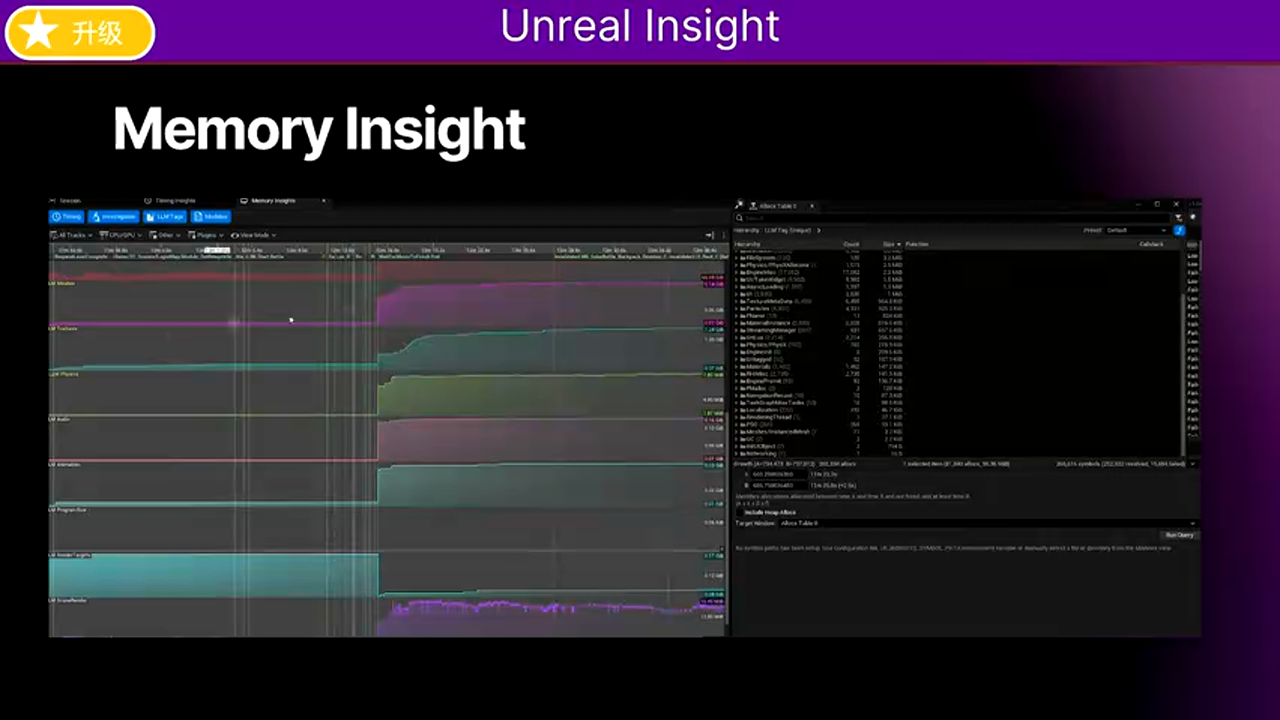Open the Plugins filter dropdown
Image resolution: width=1280 pixels, height=720 pixels.
206,235
